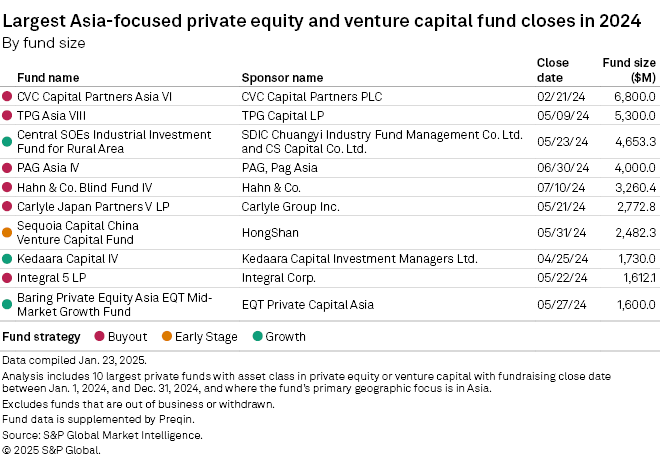Click the Buyout legend color dot
The width and height of the screenshot is (660, 467).
click(100, 337)
